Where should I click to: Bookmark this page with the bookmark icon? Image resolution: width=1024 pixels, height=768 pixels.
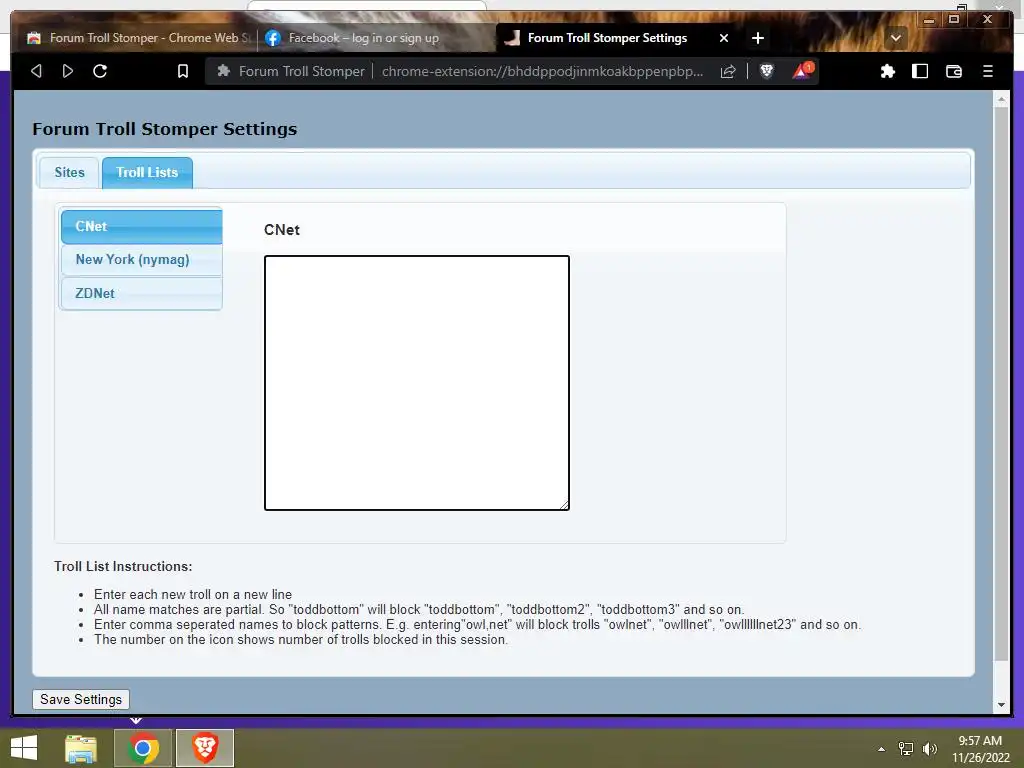click(183, 71)
